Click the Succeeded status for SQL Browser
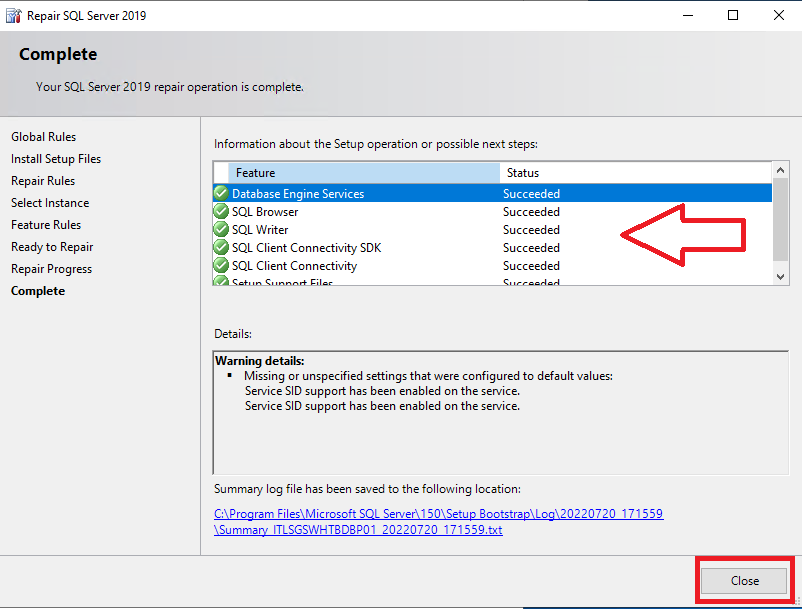802x609 pixels. 531,212
